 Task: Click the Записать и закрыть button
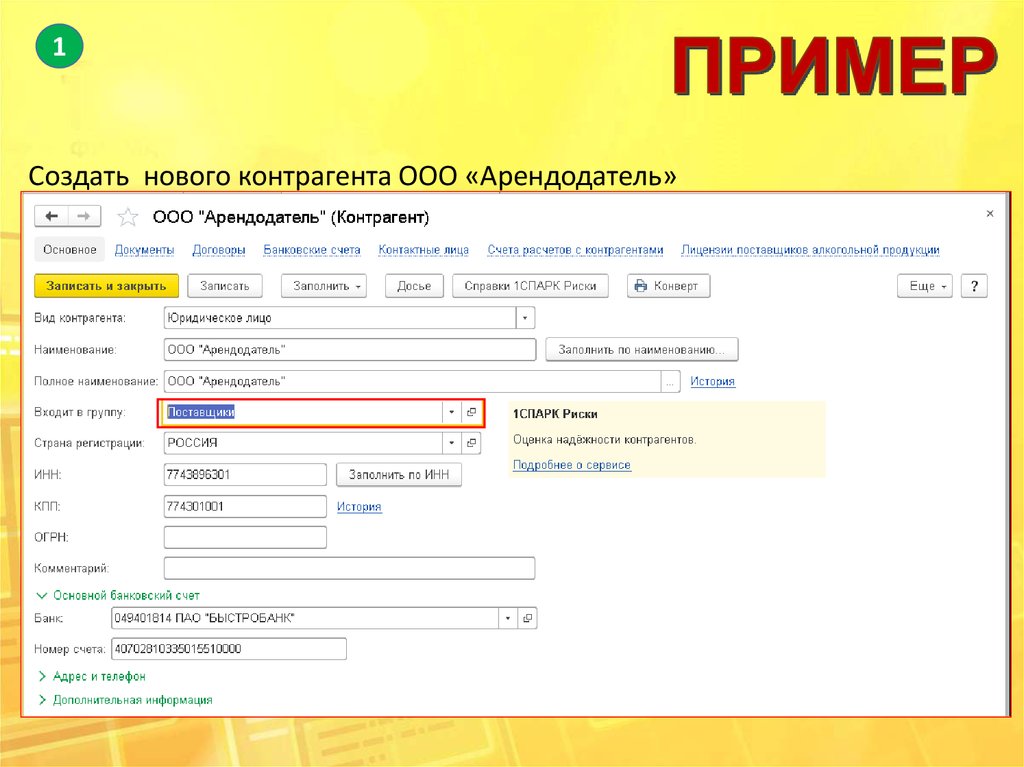click(x=106, y=286)
